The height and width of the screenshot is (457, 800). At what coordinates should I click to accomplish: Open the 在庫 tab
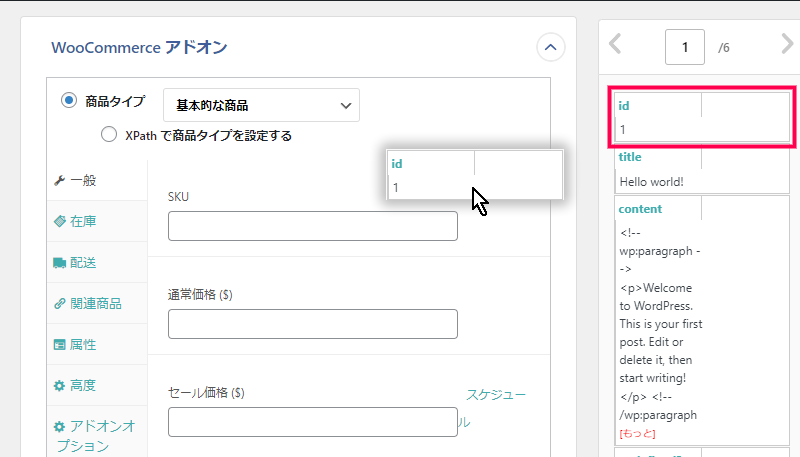(97, 221)
